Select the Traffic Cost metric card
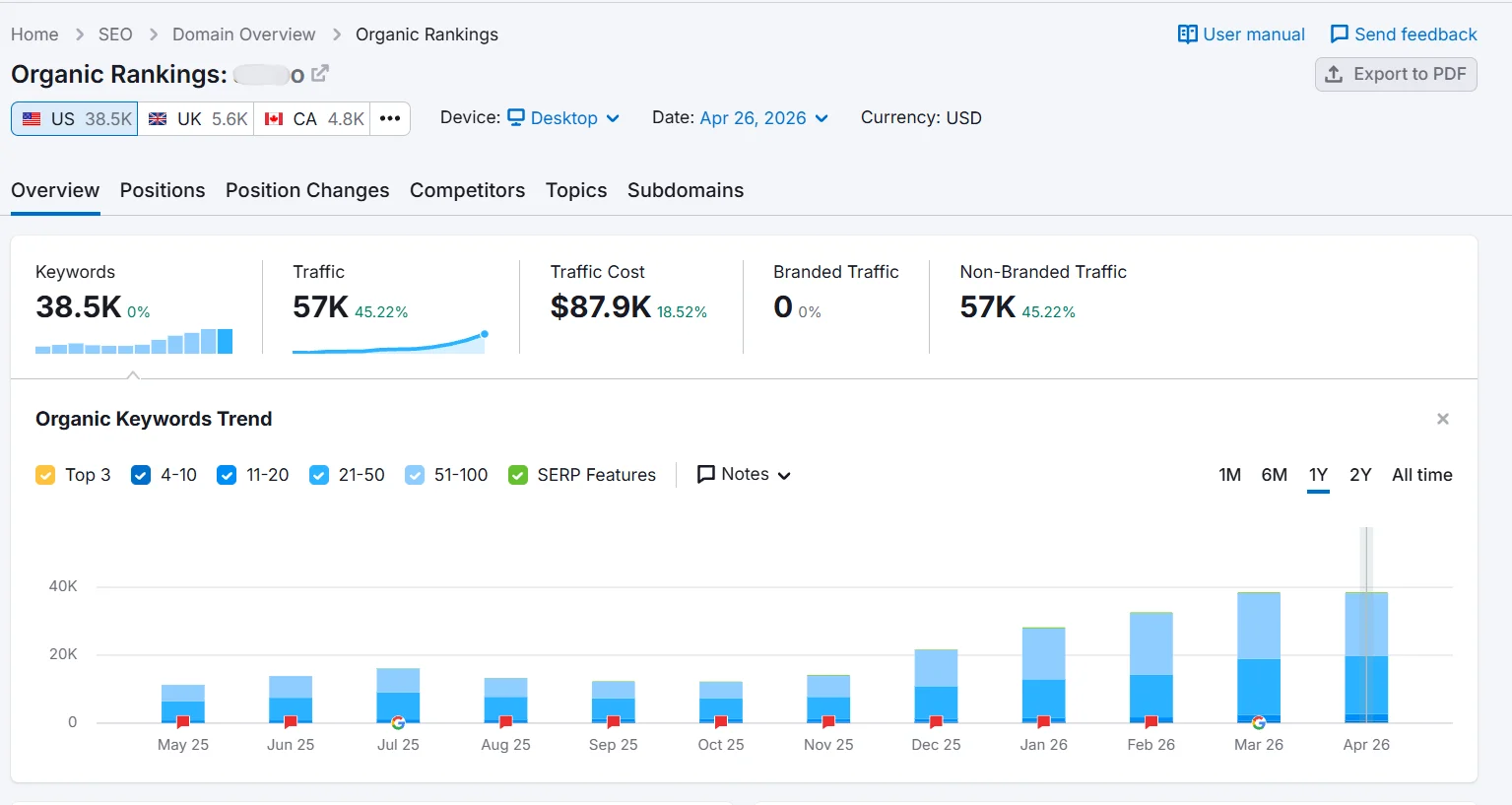 630,306
